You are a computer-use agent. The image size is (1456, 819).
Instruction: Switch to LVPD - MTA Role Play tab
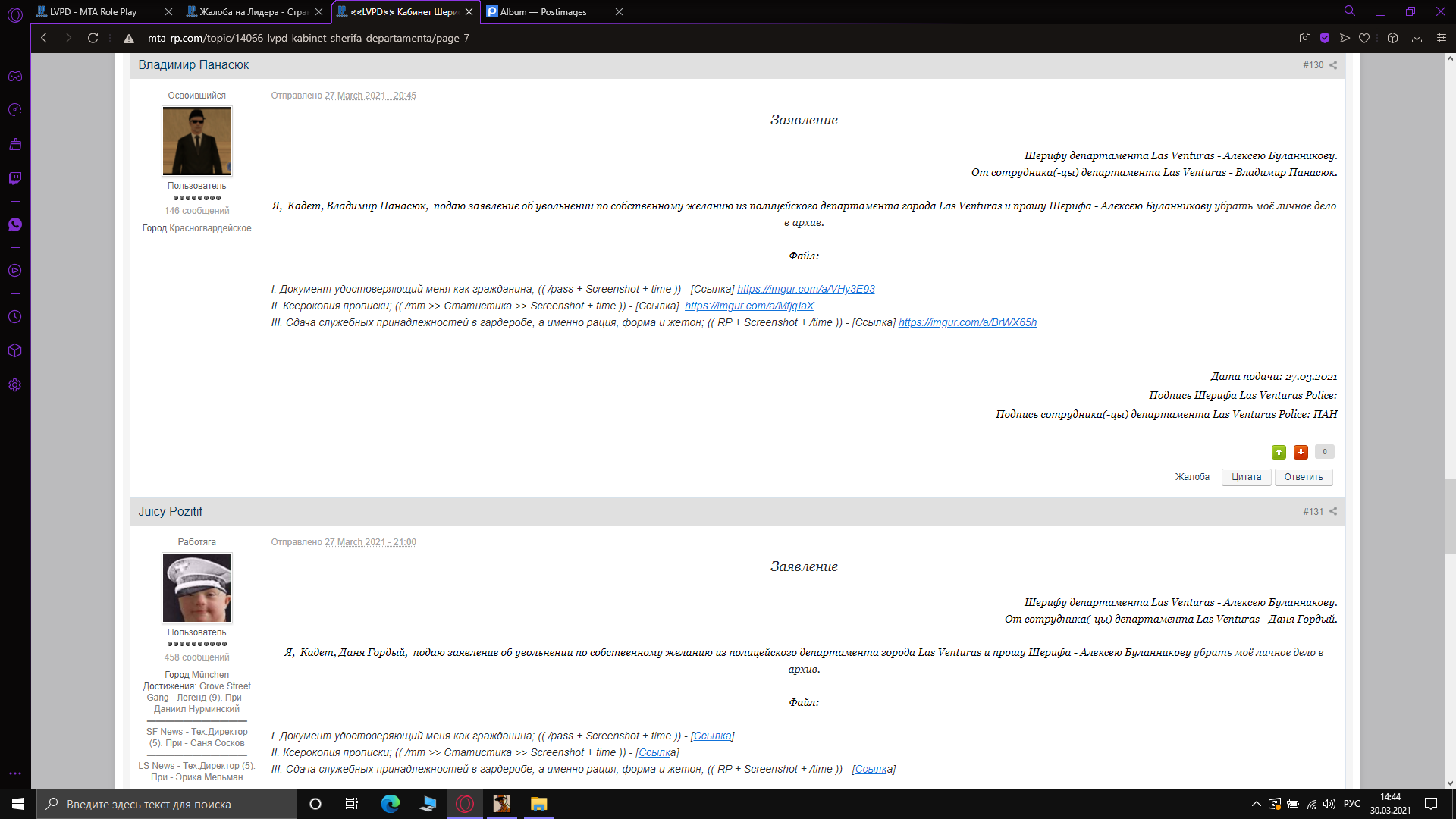(x=93, y=11)
